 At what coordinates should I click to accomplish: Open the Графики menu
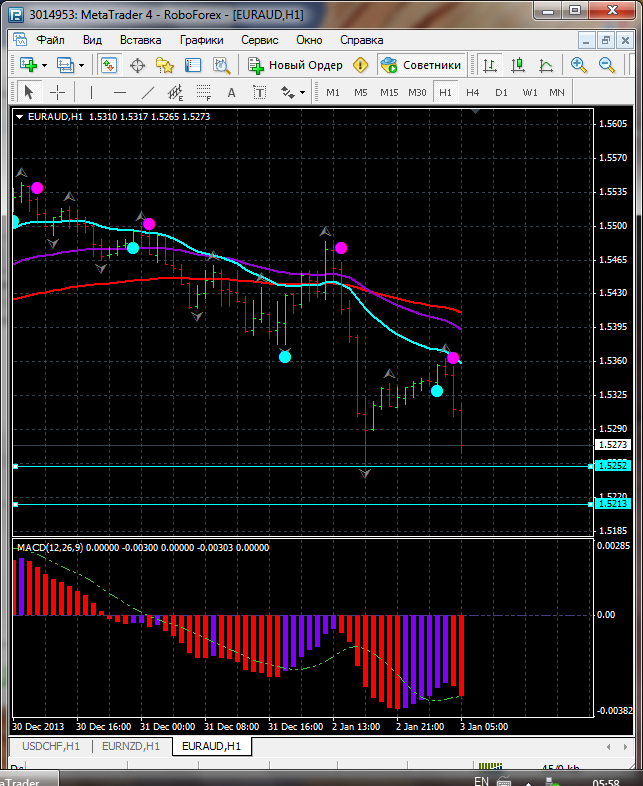[201, 40]
